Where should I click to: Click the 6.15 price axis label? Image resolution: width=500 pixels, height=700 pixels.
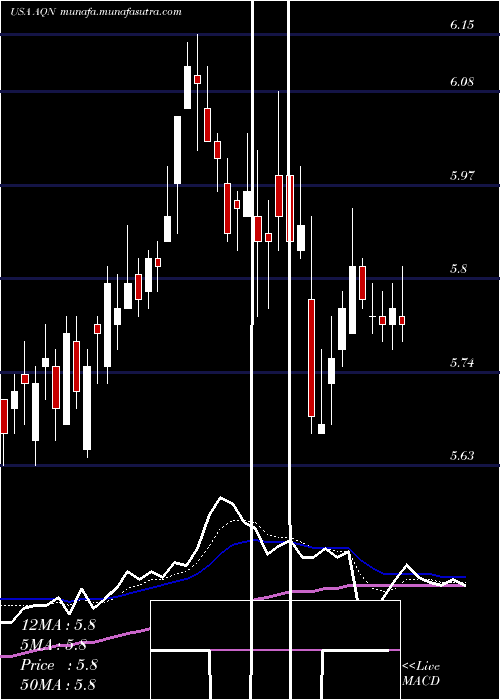tap(462, 25)
